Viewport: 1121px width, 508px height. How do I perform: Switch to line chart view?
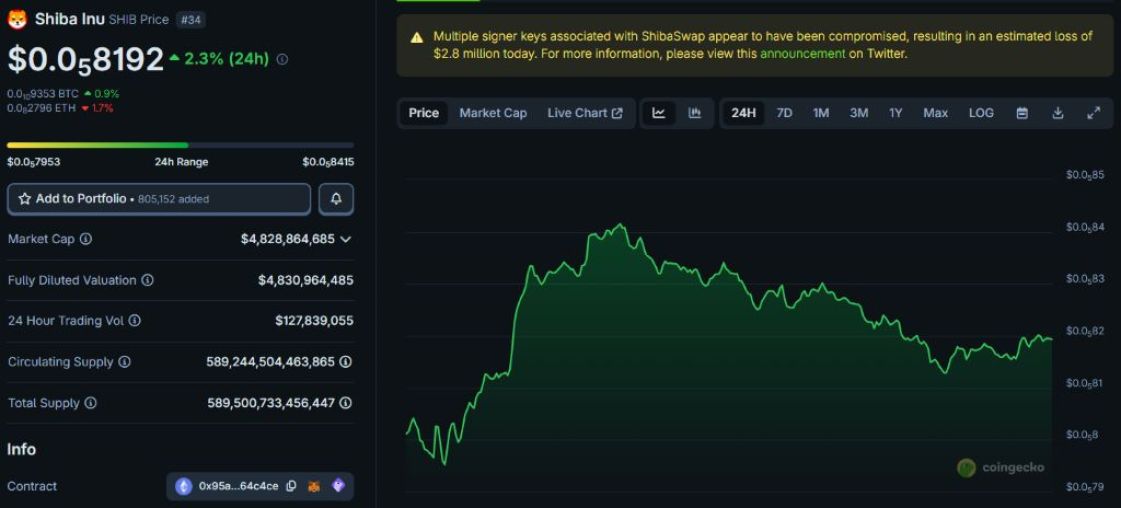658,113
